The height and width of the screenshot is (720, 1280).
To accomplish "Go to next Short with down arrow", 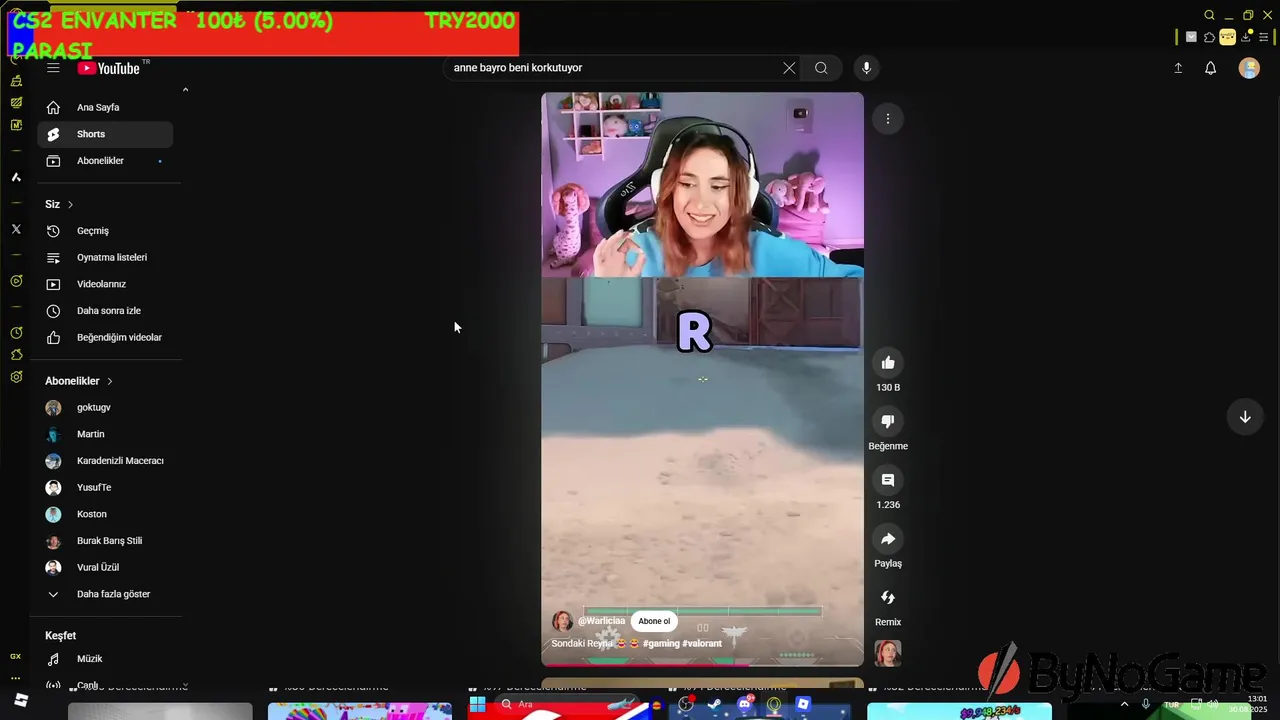I will (1245, 417).
